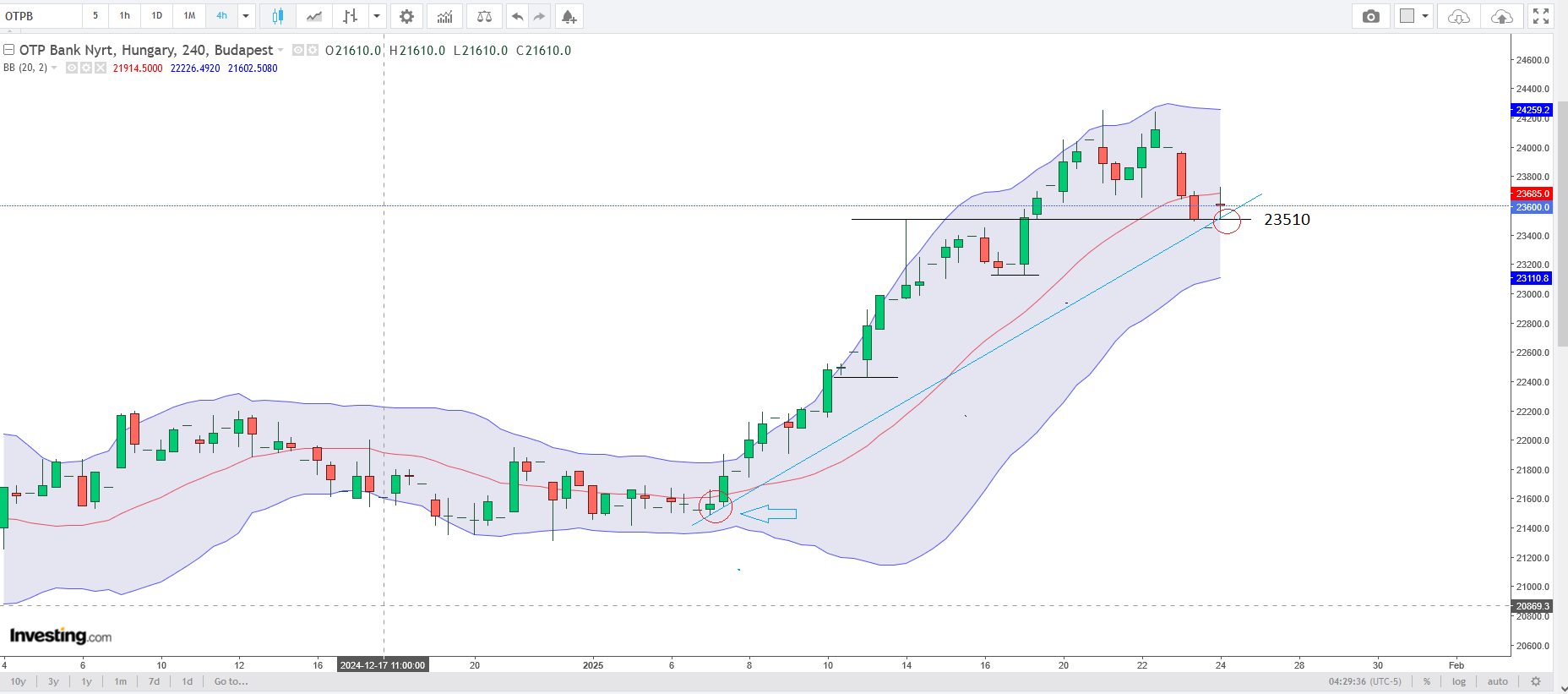Undo last chart action
The image size is (1568, 694).
[518, 16]
